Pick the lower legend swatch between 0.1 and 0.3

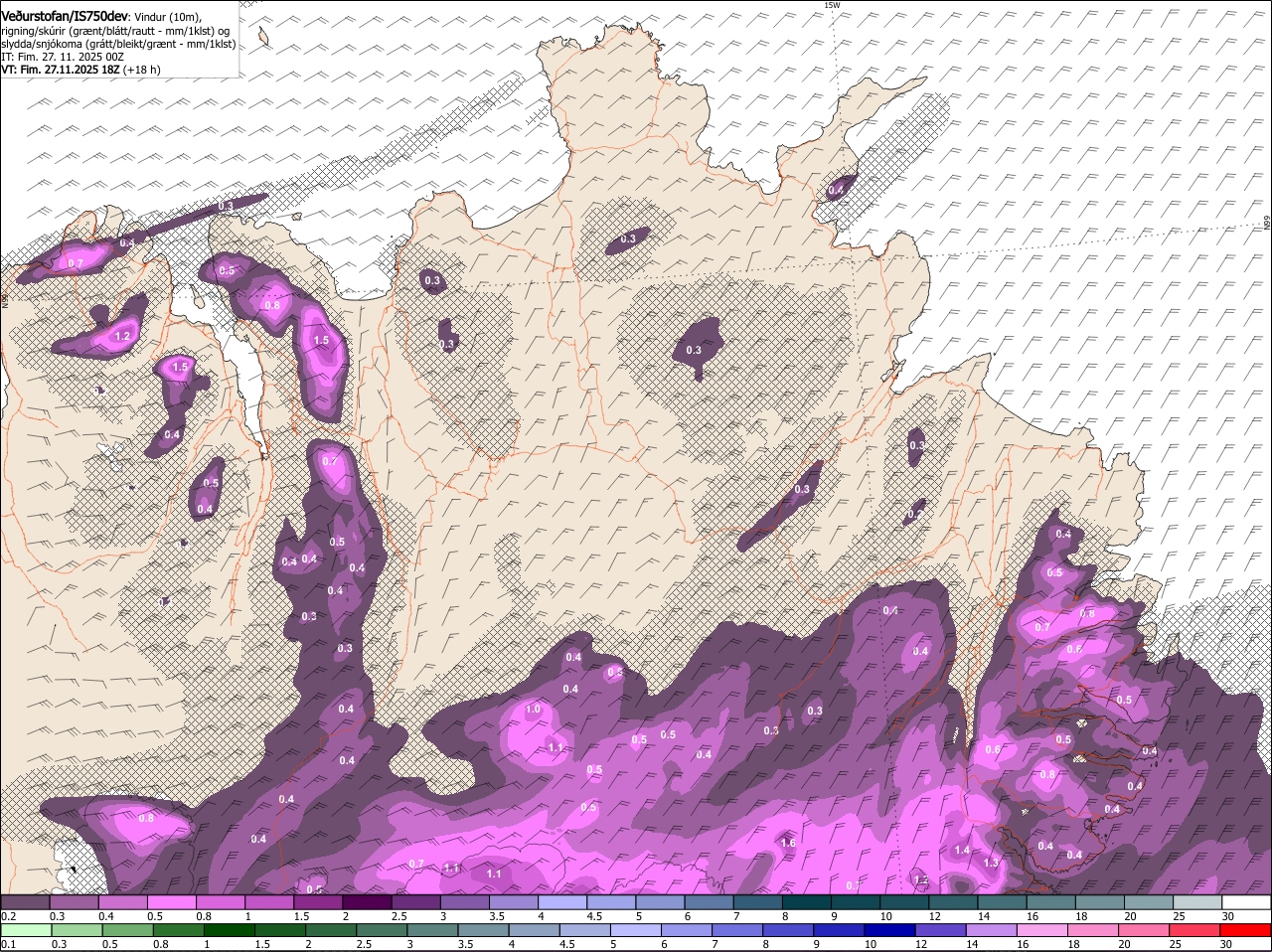[x=25, y=930]
